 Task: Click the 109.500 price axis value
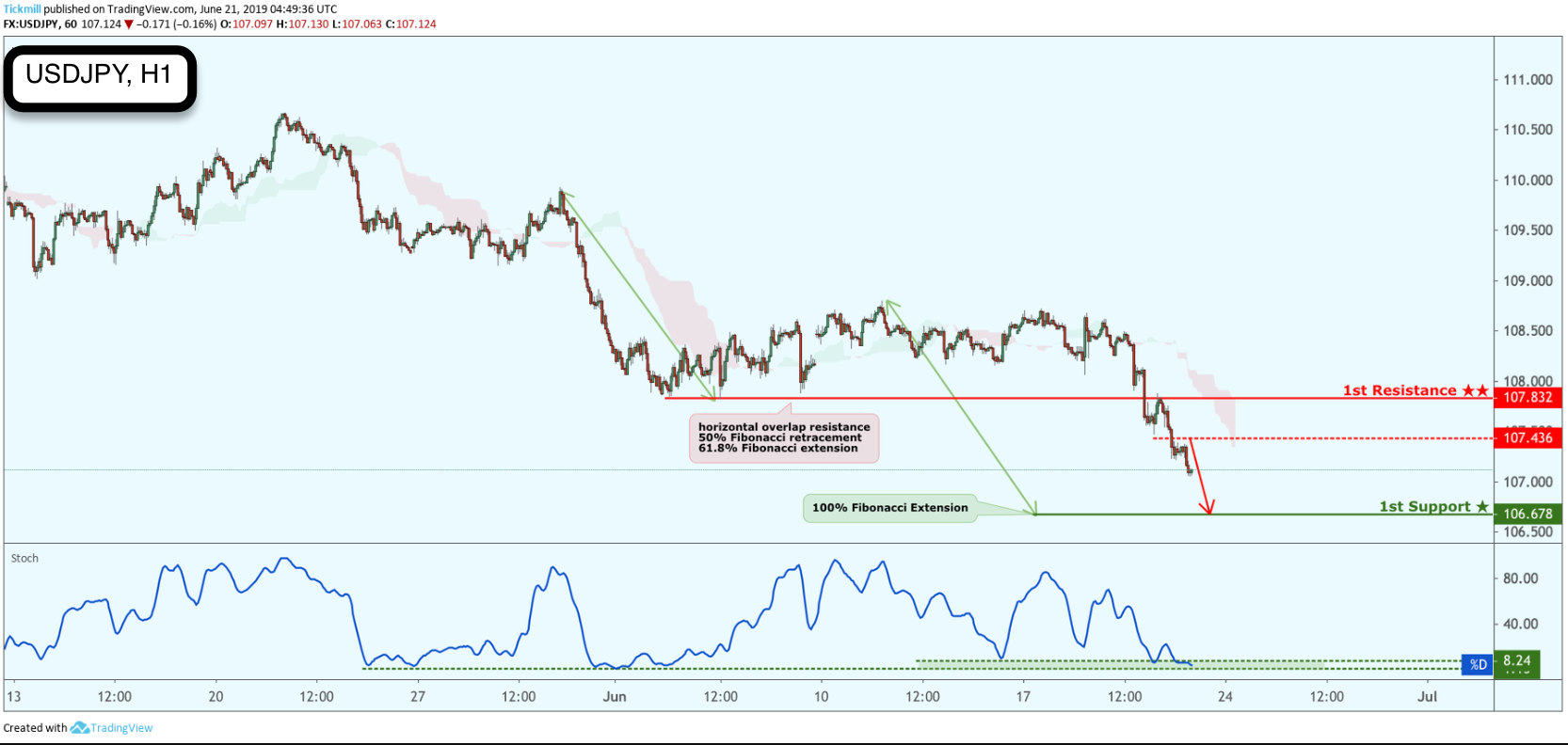[x=1528, y=230]
